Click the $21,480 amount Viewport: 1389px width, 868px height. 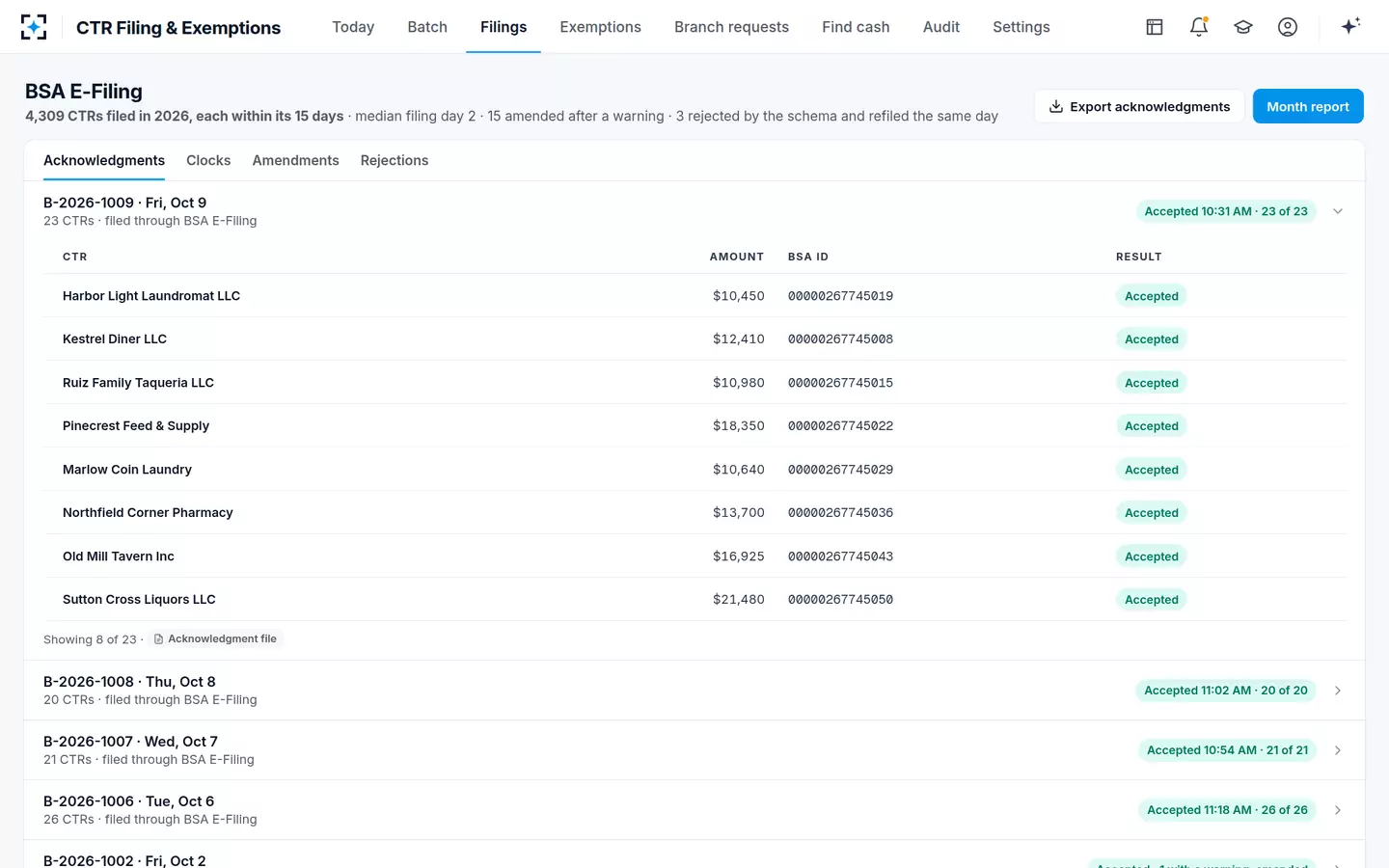coord(739,600)
